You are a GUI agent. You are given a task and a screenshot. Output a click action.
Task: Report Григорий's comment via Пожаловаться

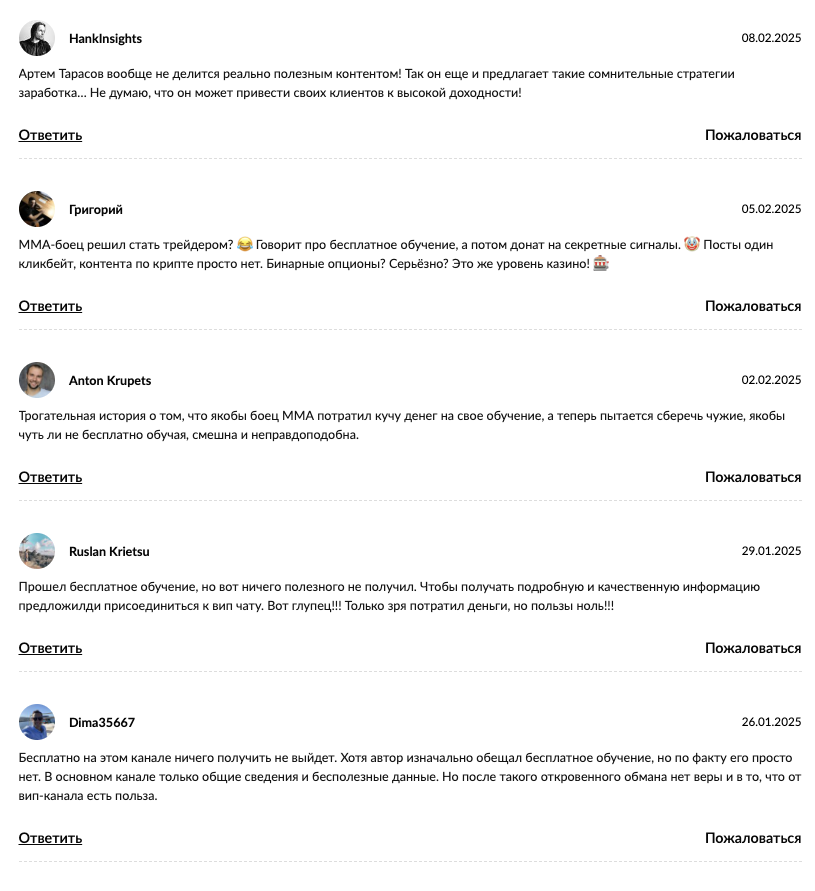pos(753,306)
